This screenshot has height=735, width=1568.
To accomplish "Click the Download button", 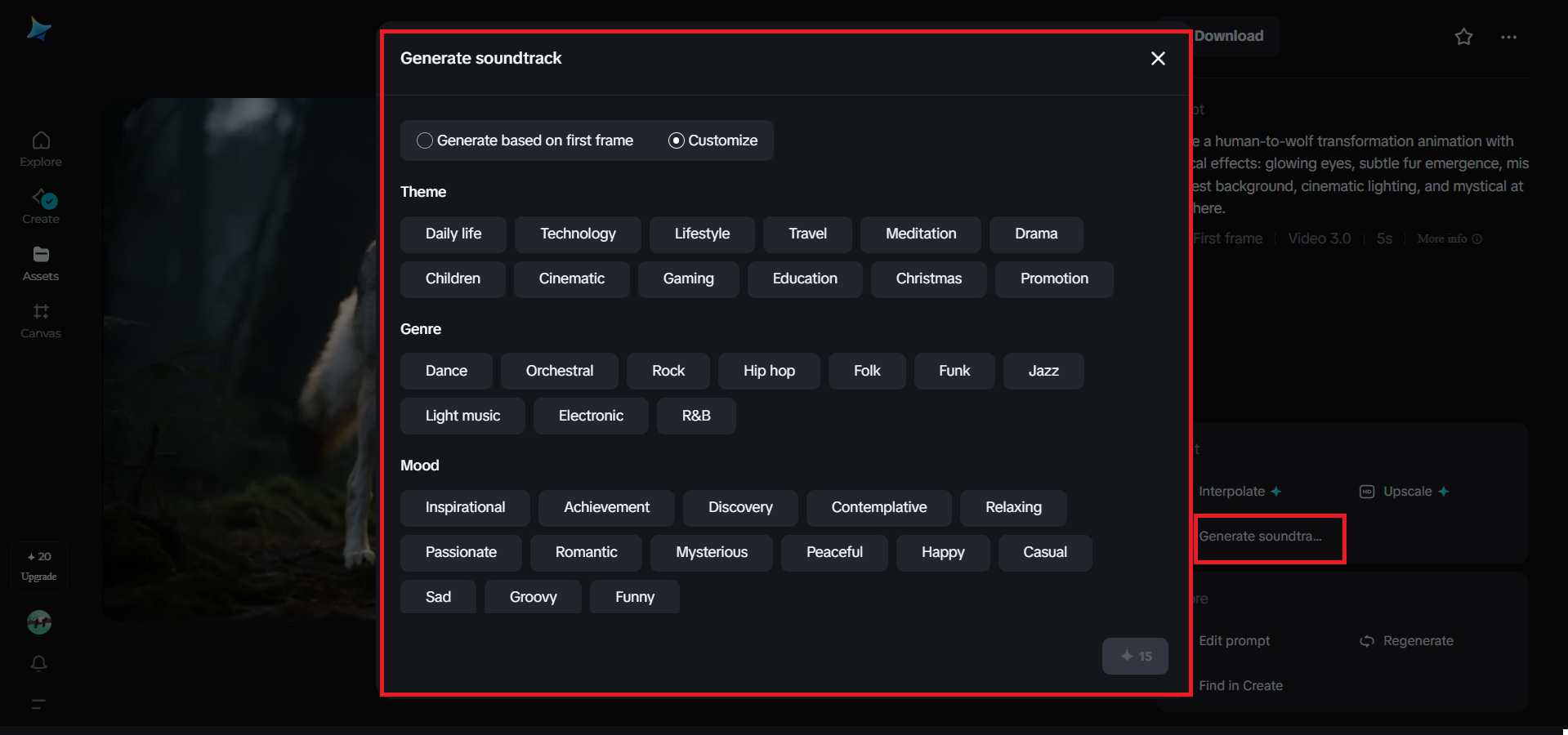I will pos(1227,36).
